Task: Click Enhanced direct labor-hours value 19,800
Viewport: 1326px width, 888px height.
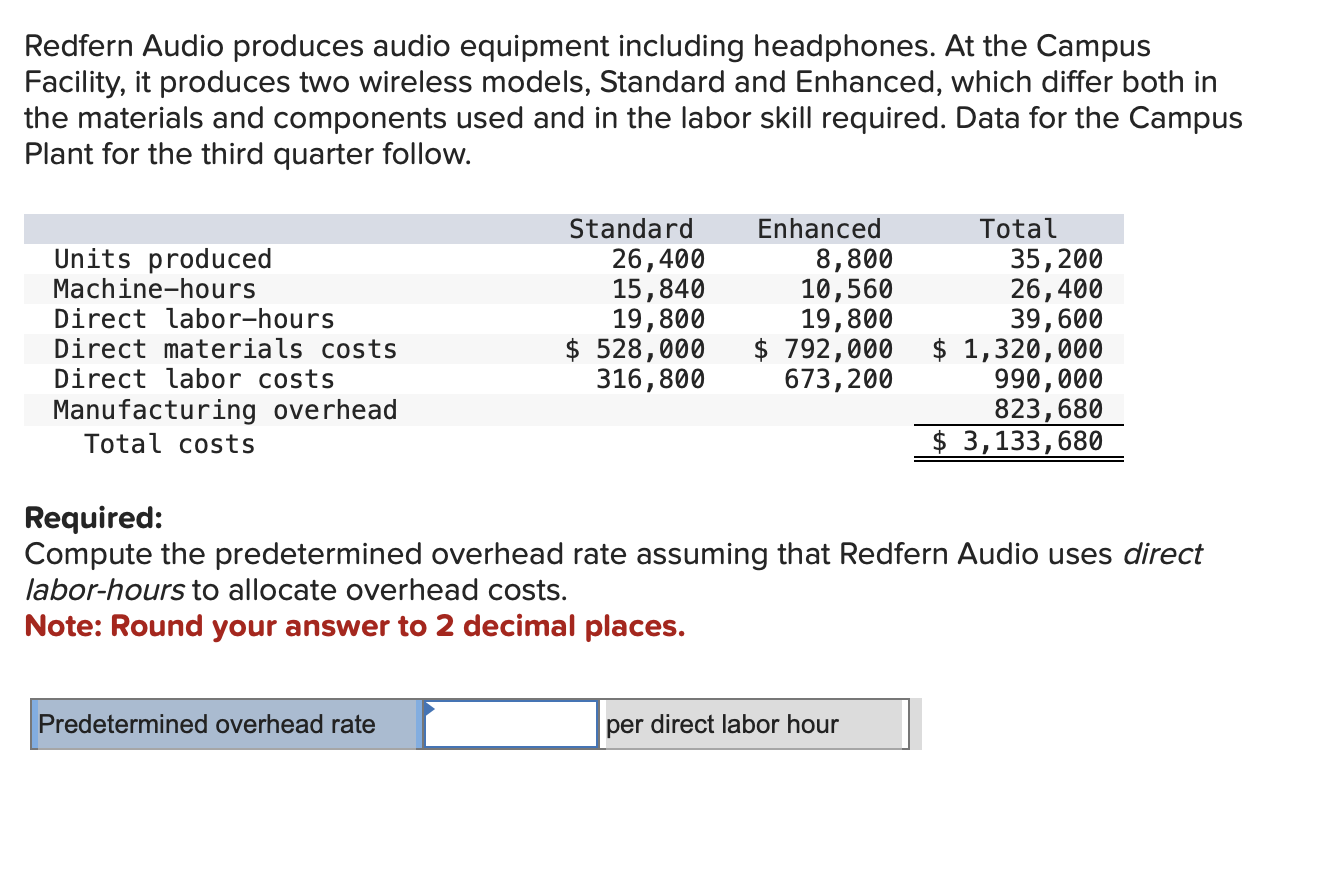Action: coord(846,319)
